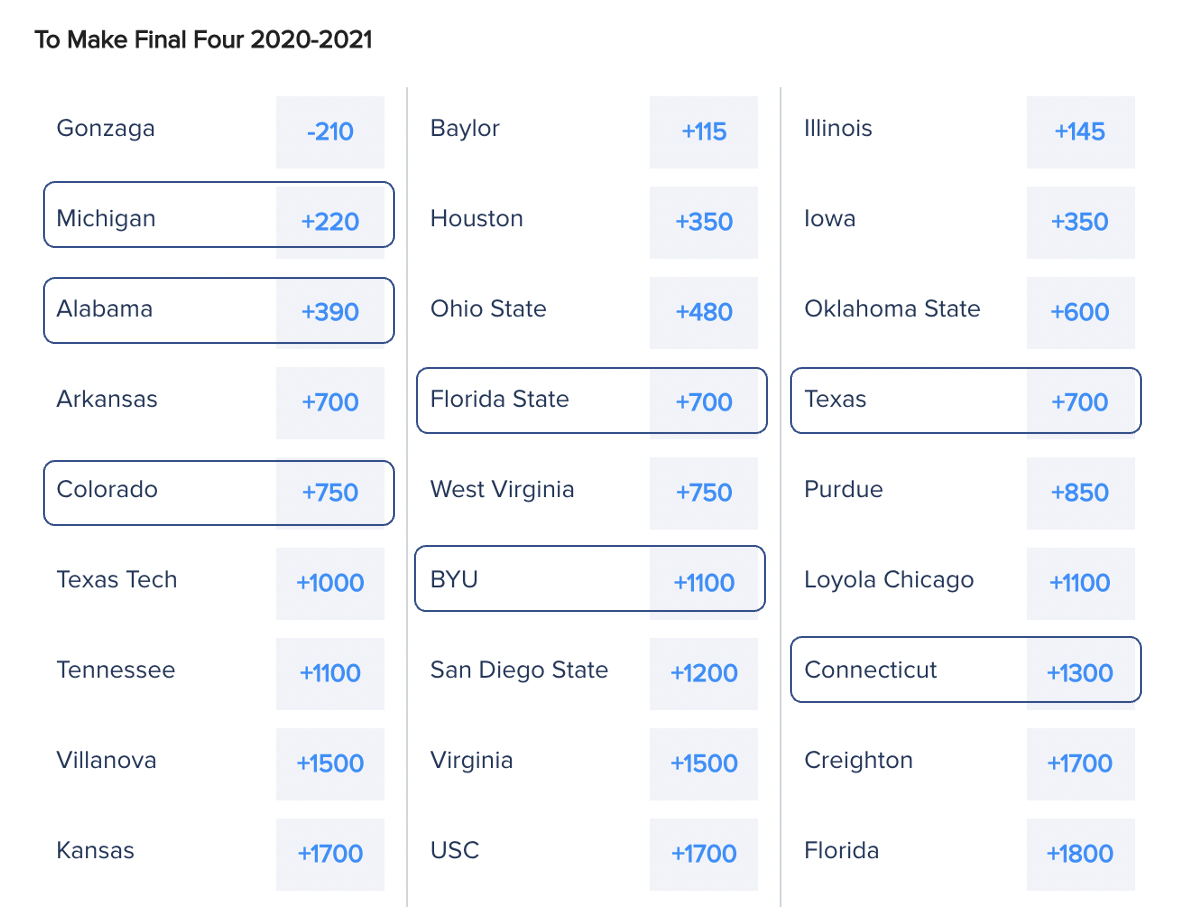Select Illinois +145 odds button
1194x922 pixels.
tap(1080, 132)
